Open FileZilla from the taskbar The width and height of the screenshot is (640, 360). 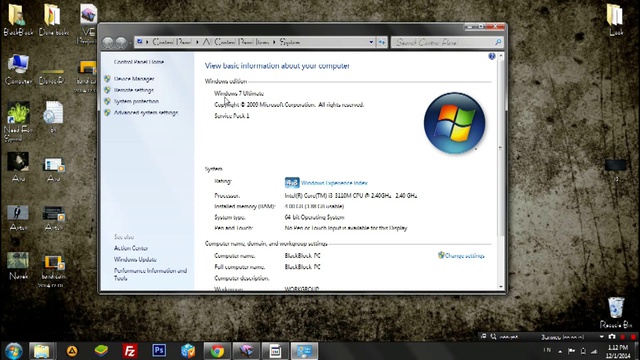[x=129, y=351]
